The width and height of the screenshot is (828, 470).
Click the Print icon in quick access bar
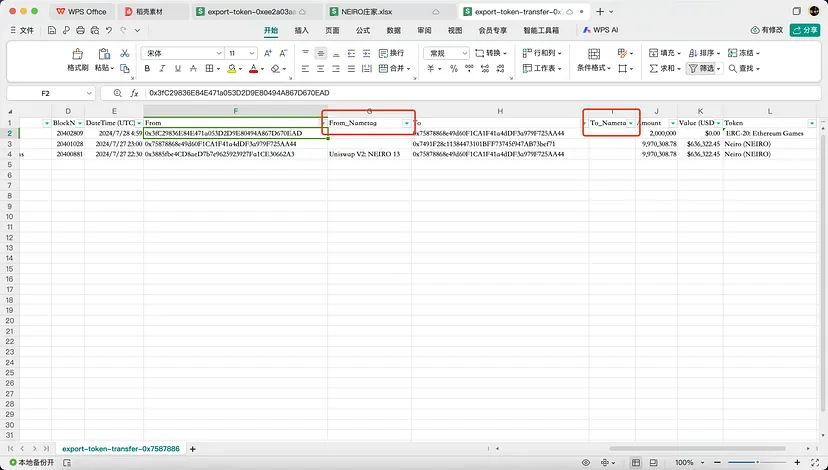[x=80, y=31]
